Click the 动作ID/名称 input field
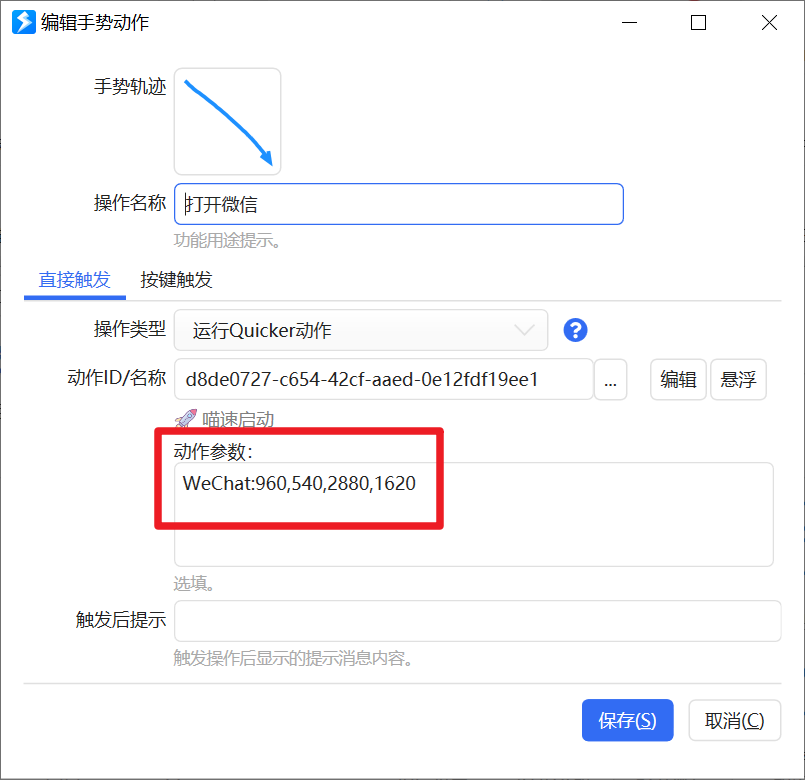The height and width of the screenshot is (780, 805). point(384,379)
